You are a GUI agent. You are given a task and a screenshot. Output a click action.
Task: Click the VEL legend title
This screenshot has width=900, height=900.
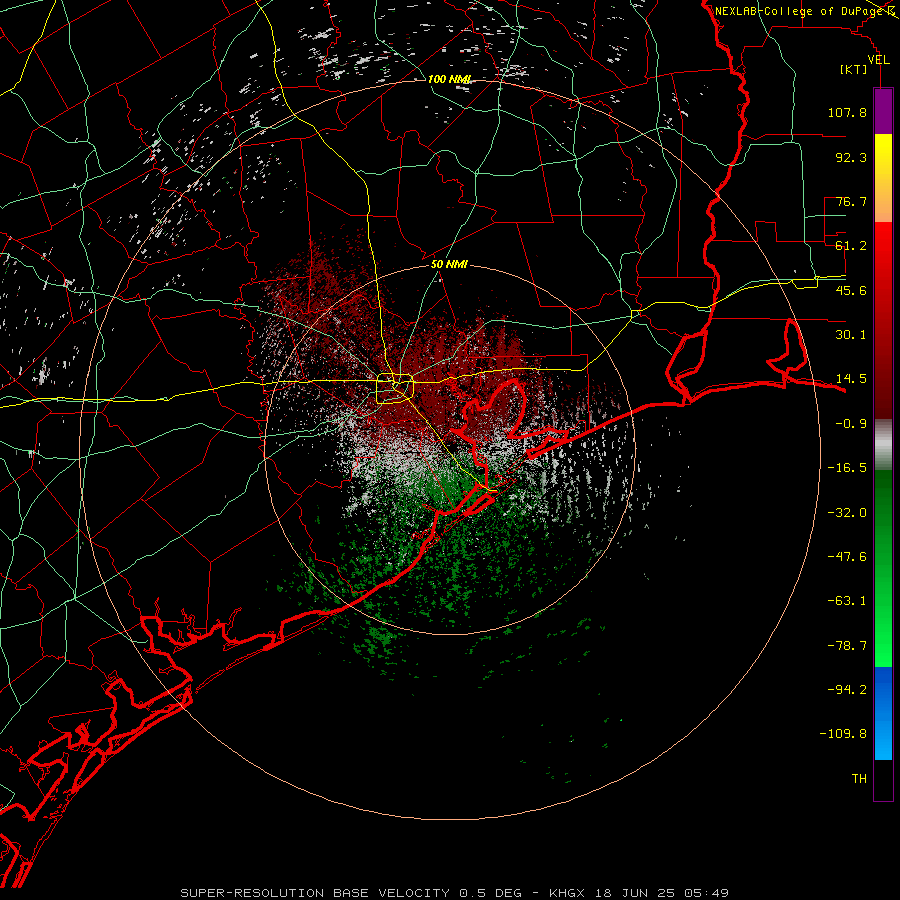(878, 60)
